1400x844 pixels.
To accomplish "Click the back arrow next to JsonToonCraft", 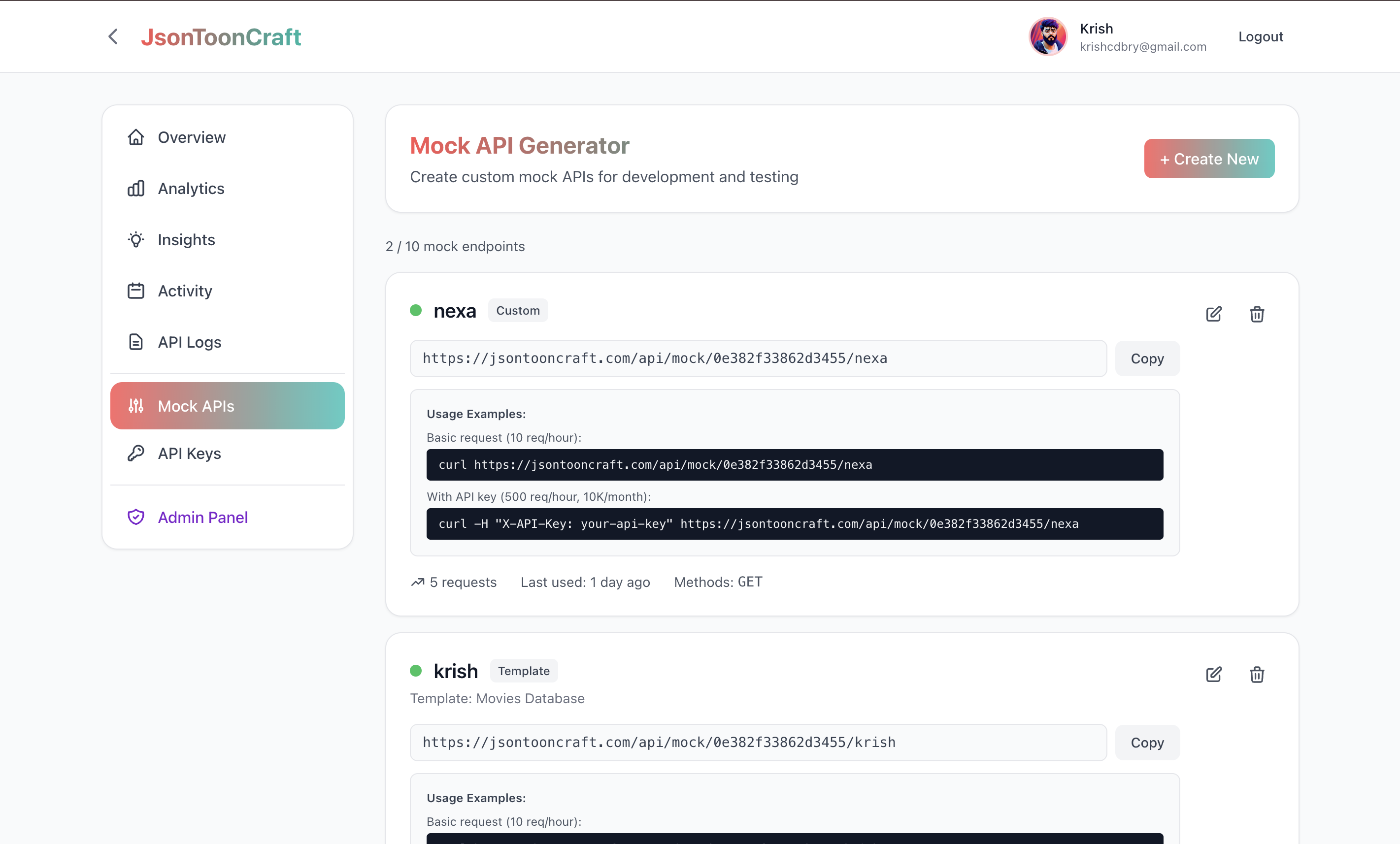I will [x=113, y=37].
